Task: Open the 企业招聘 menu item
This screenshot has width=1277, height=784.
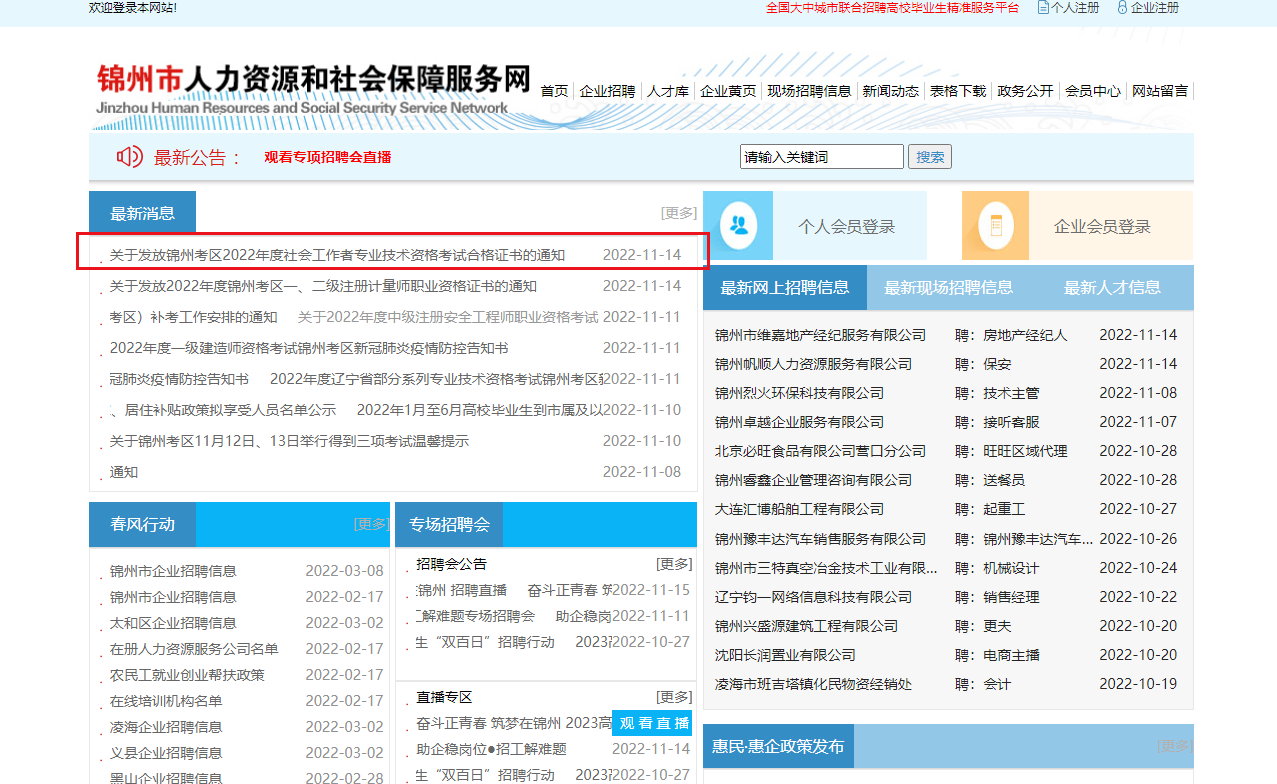Action: click(x=607, y=91)
